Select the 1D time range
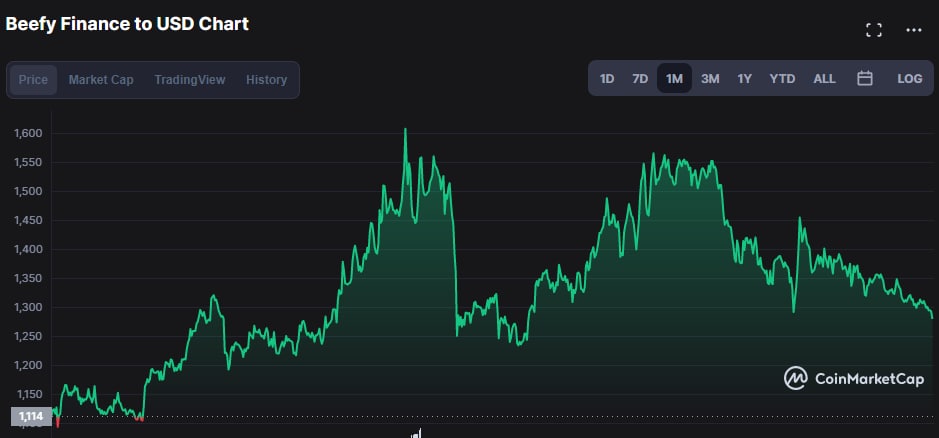939x438 pixels. pos(607,78)
